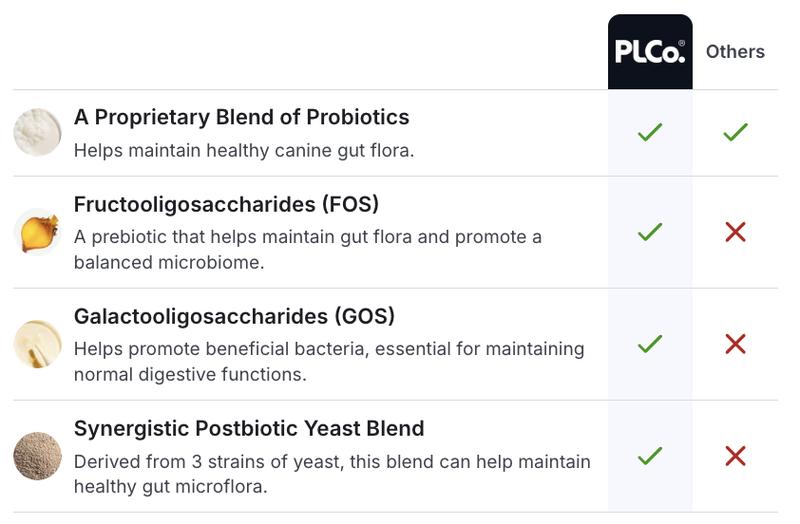
Task: Select the Proprietary Blend of Probiotics heading
Action: click(241, 117)
